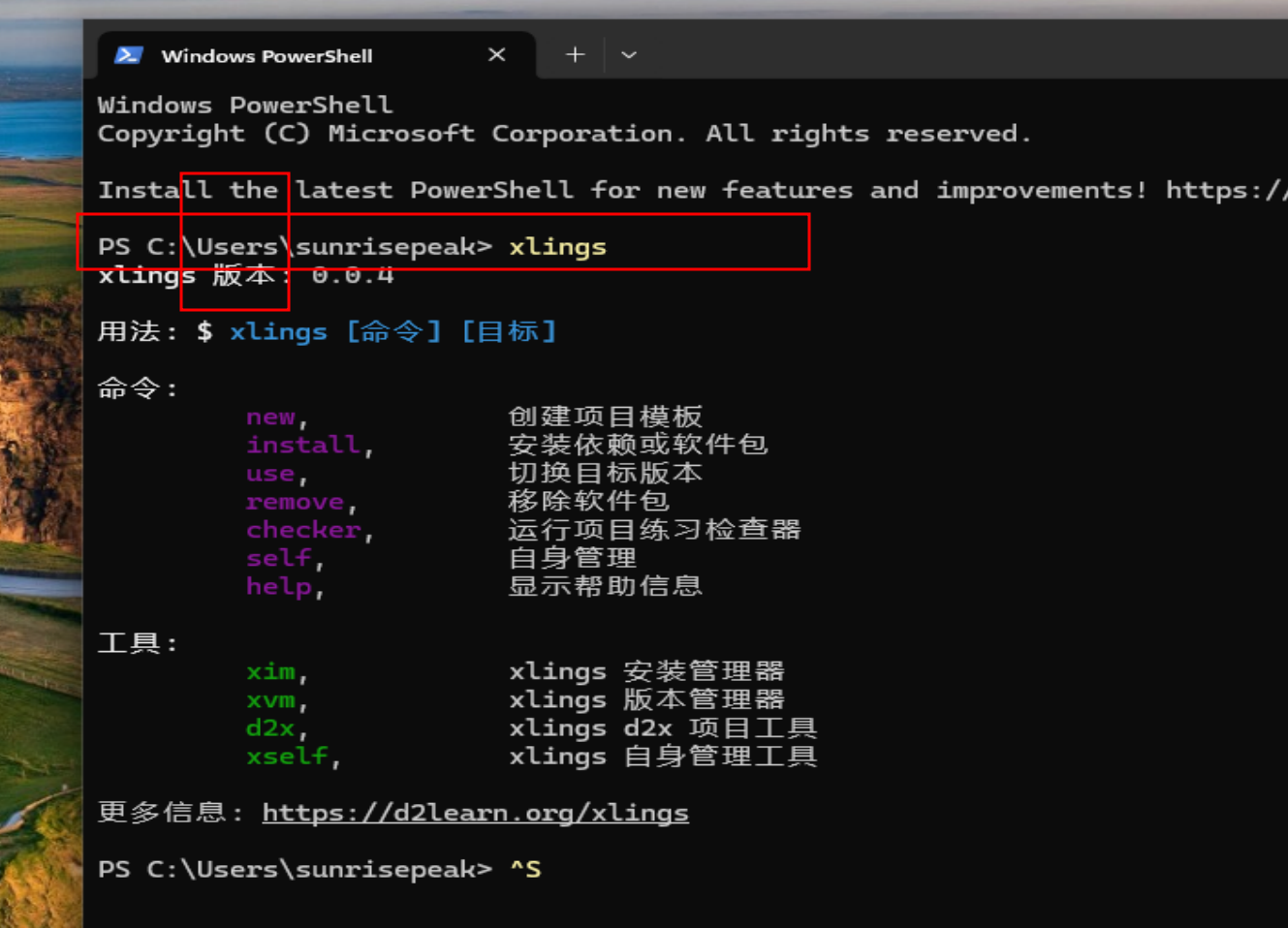Click the '安装依赖或软件包' description
This screenshot has height=928, width=1288.
[x=639, y=445]
